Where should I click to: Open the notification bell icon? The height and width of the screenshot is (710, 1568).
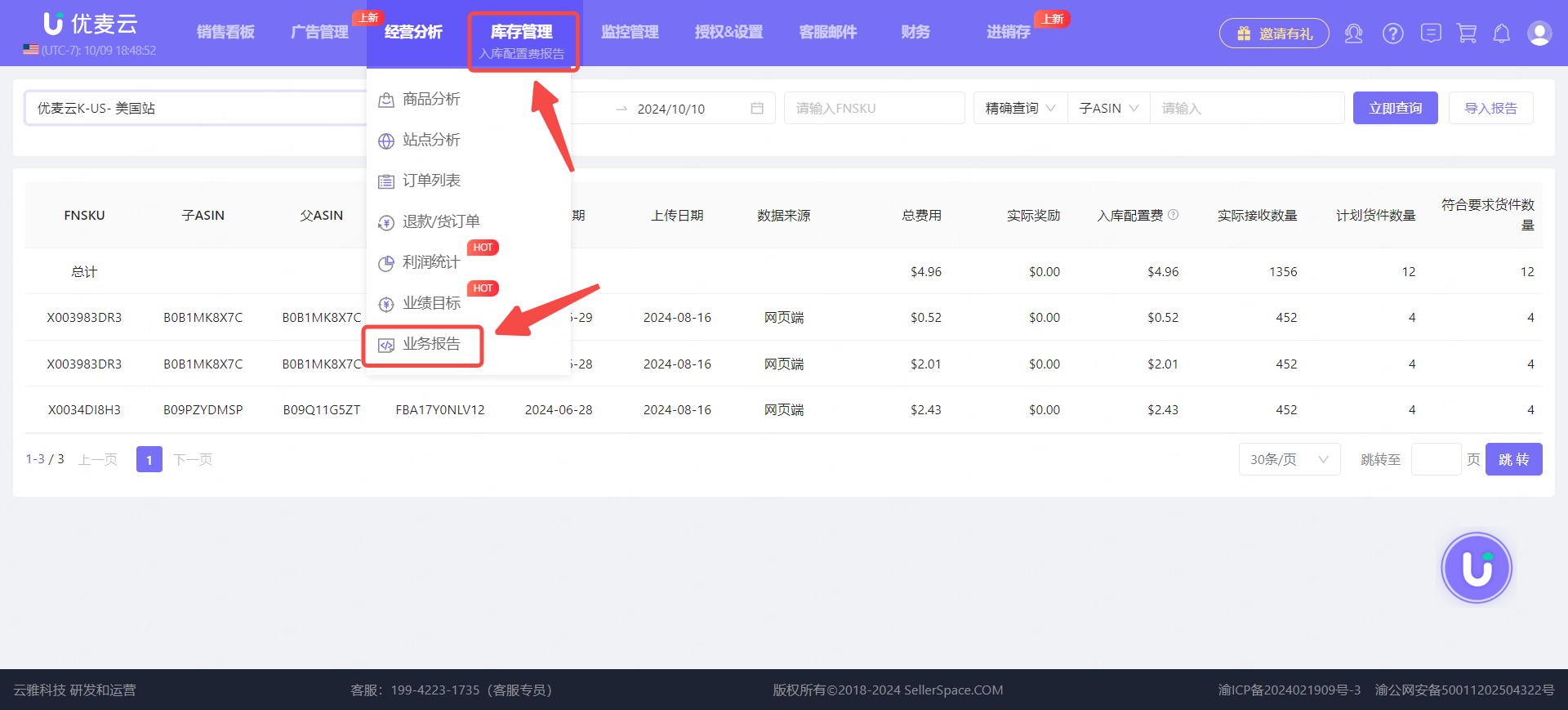click(1501, 33)
